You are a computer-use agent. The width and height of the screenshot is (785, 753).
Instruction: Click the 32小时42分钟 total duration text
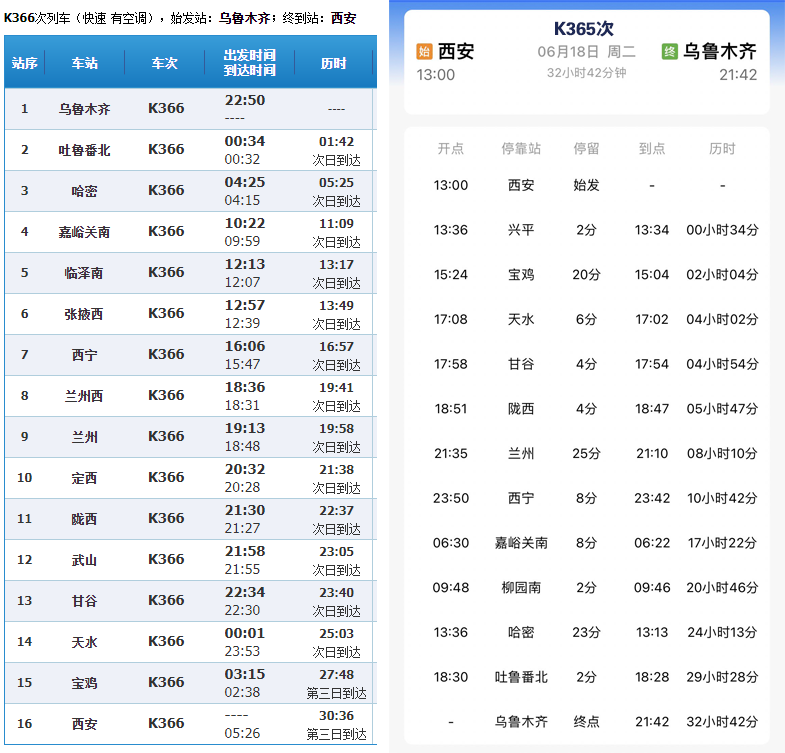(586, 73)
